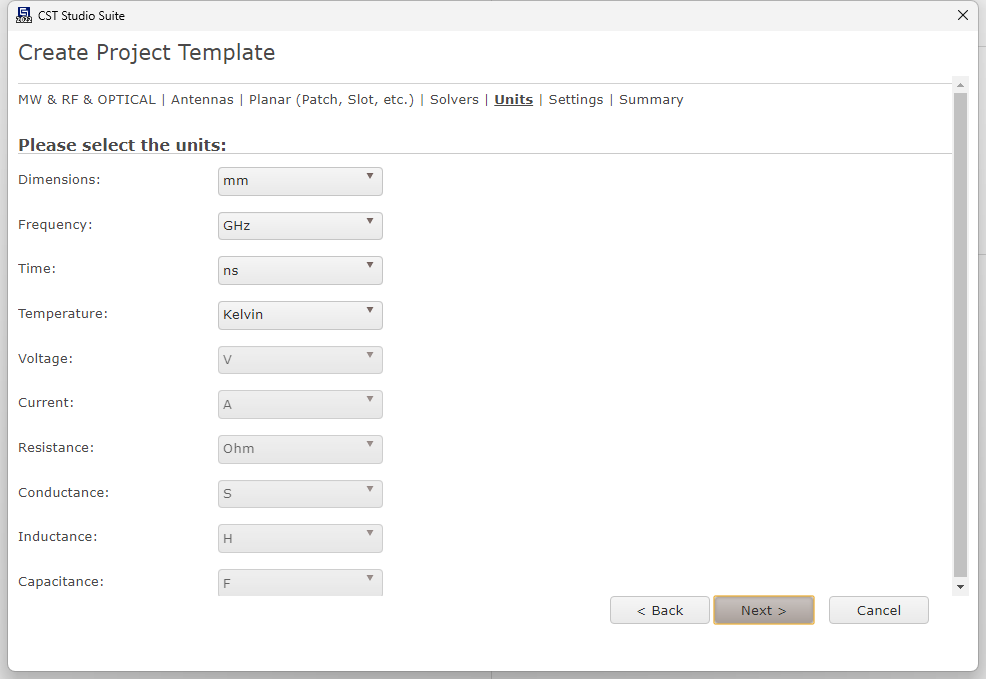The width and height of the screenshot is (986, 679).
Task: Close the CST Studio Suite dialog
Action: point(963,15)
